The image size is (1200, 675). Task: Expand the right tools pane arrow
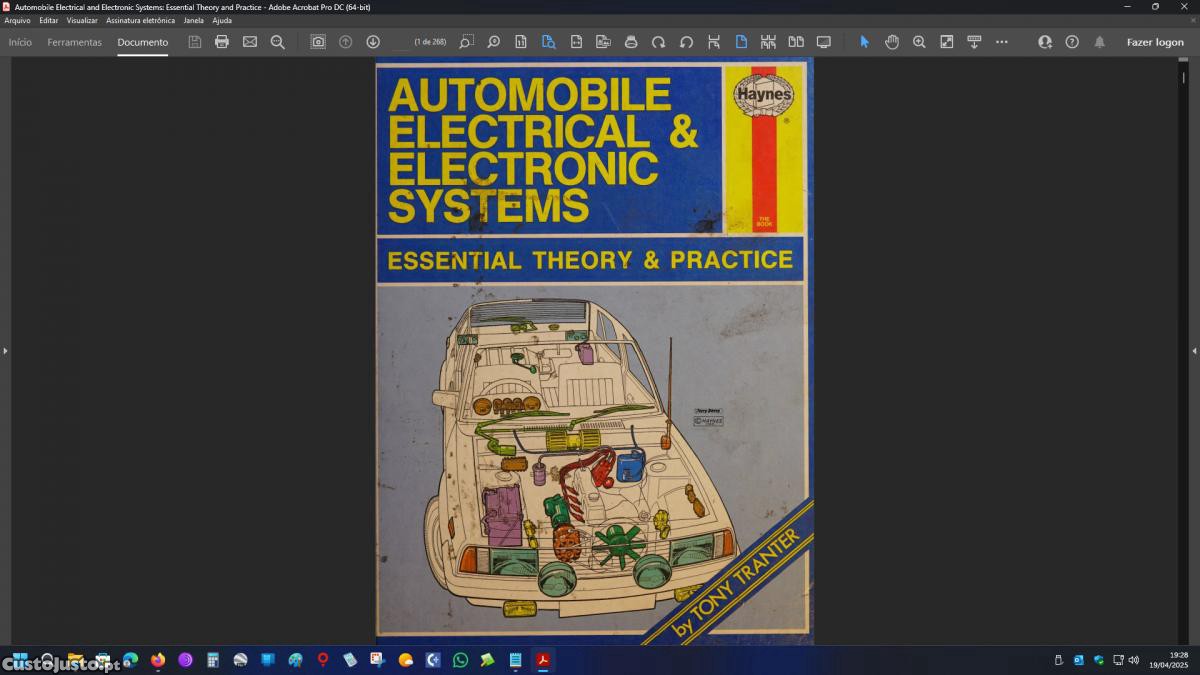click(x=1194, y=351)
